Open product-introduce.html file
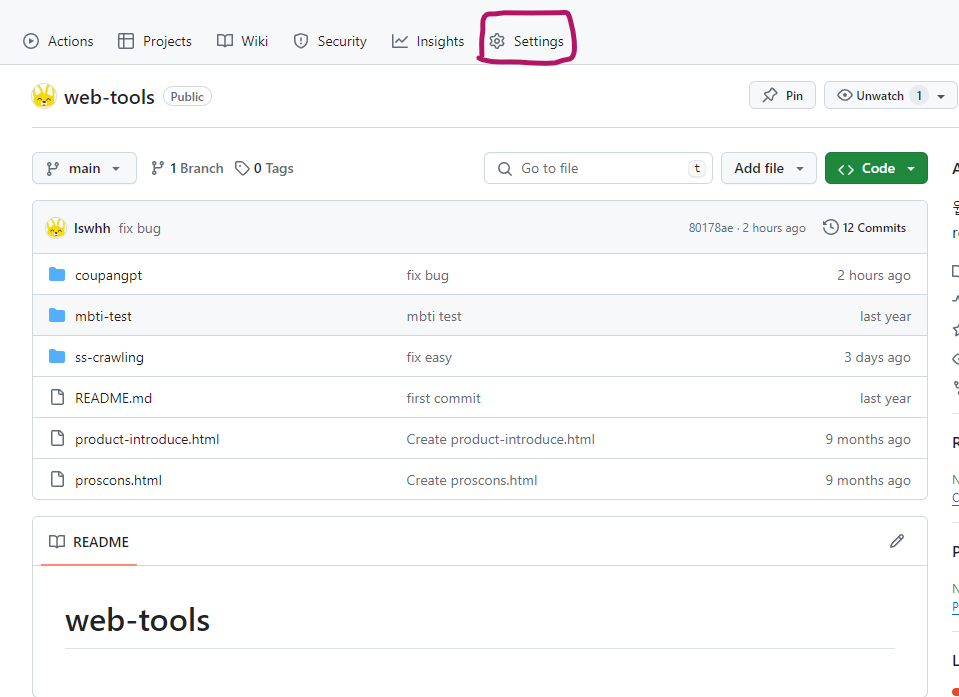This screenshot has height=697, width=959. coord(147,439)
